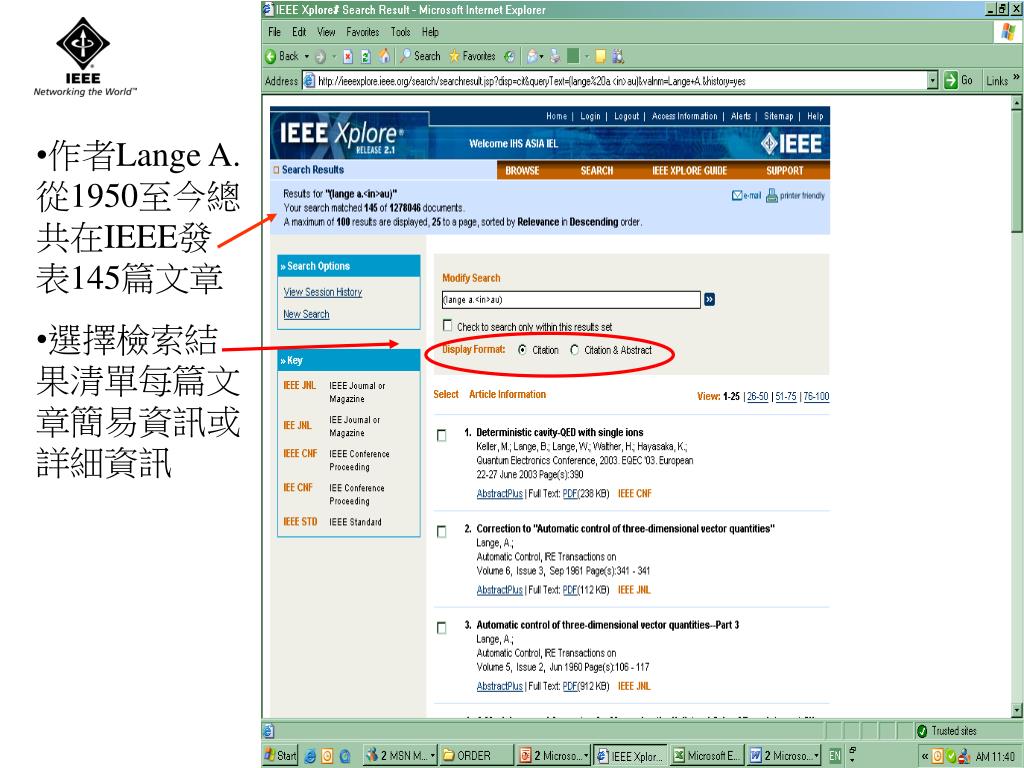1024x768 pixels.
Task: Open ORDER folder taskbar button
Action: pyautogui.click(x=475, y=756)
